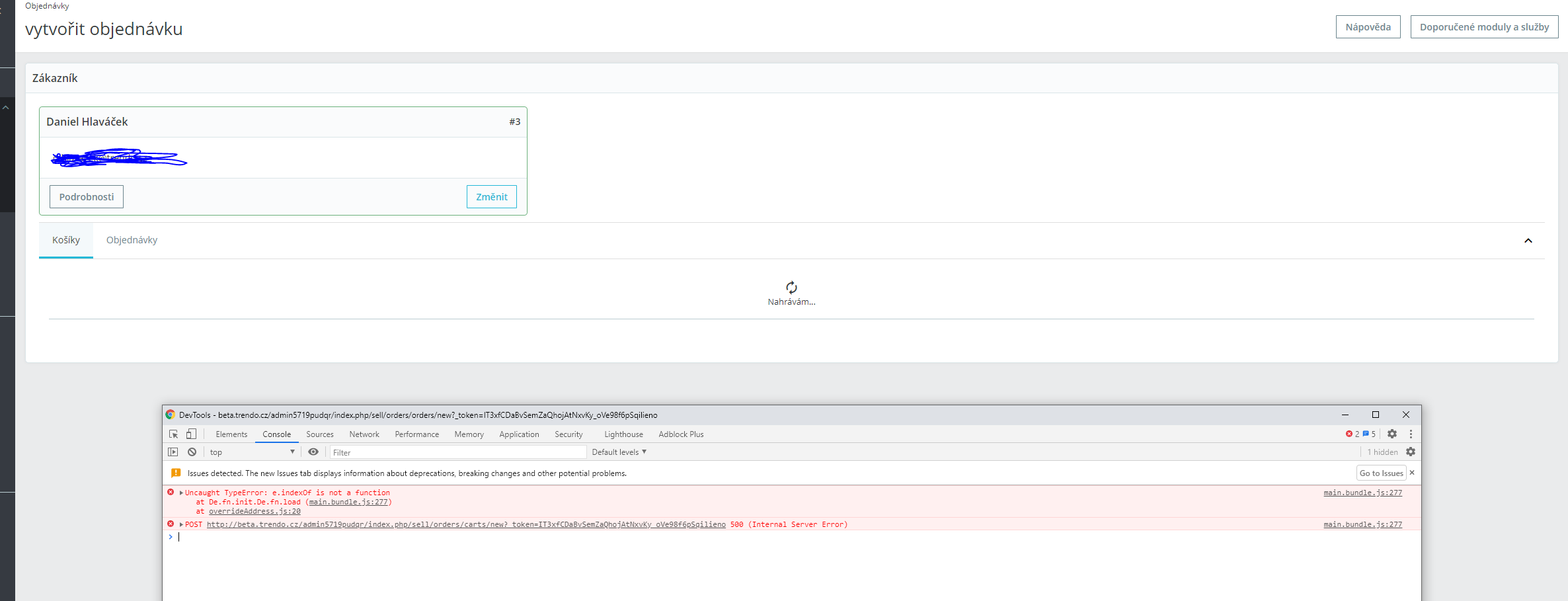Screen dimensions: 1568x601
Task: Clear the console with the ban icon
Action: pyautogui.click(x=192, y=452)
